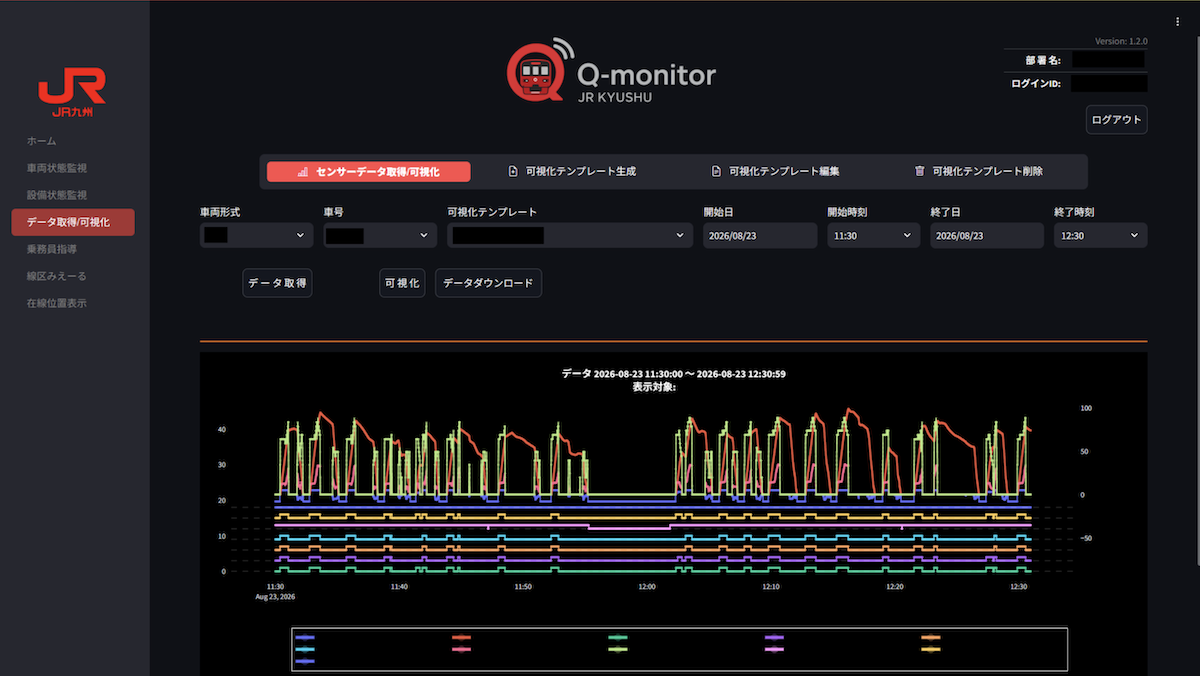The height and width of the screenshot is (676, 1200).
Task: Click the データ取得 button
Action: 278,284
